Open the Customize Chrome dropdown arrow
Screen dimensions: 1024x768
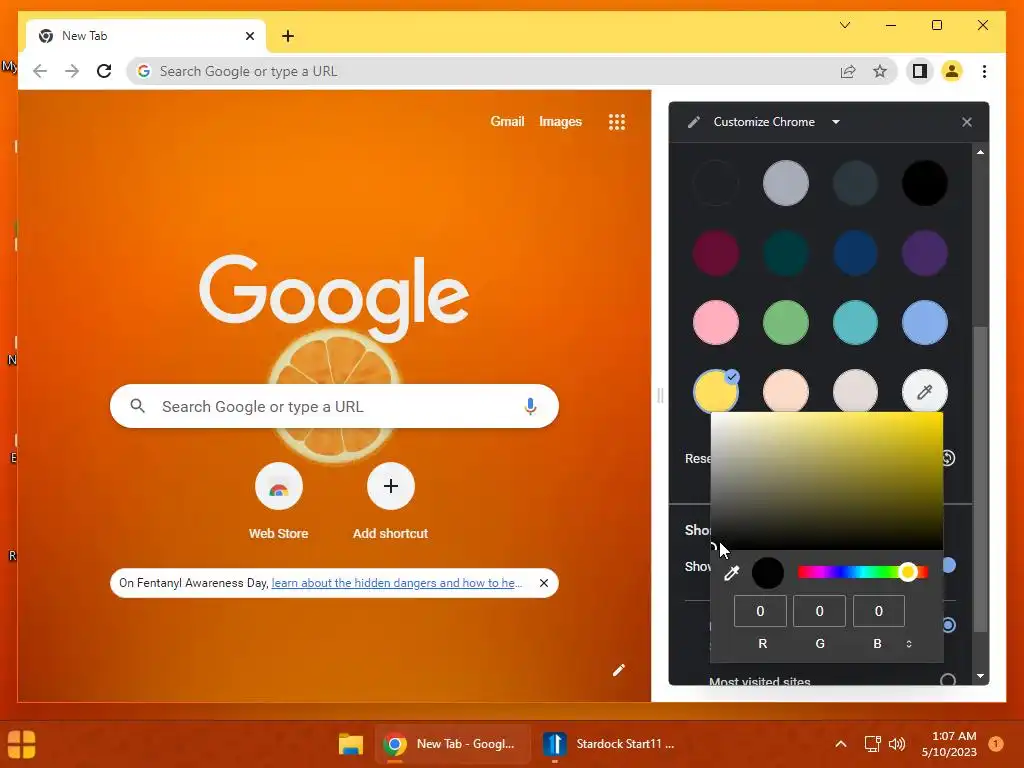[836, 122]
